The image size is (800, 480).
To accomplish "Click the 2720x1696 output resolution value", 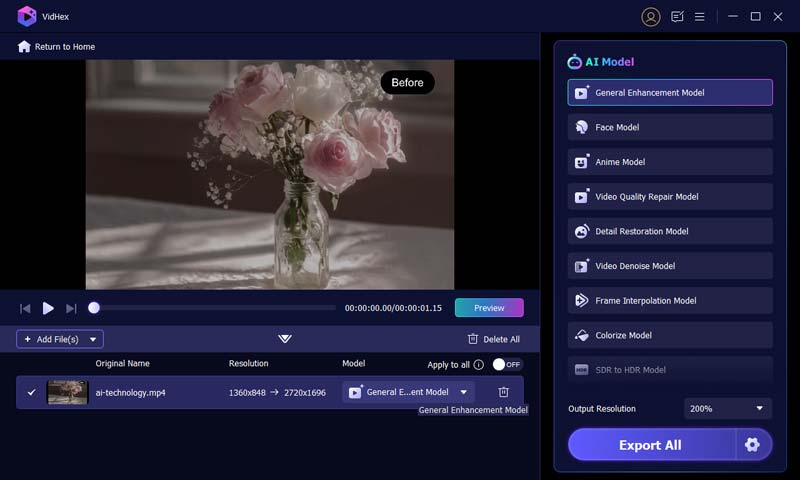I will (305, 393).
